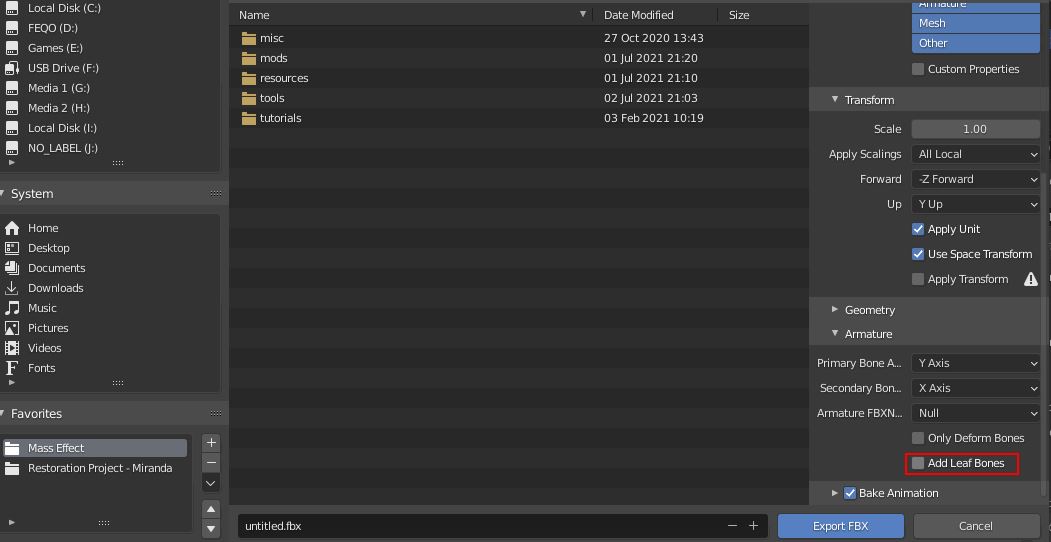Check the Add Leaf Bones box
The width and height of the screenshot is (1051, 542).
(x=918, y=463)
